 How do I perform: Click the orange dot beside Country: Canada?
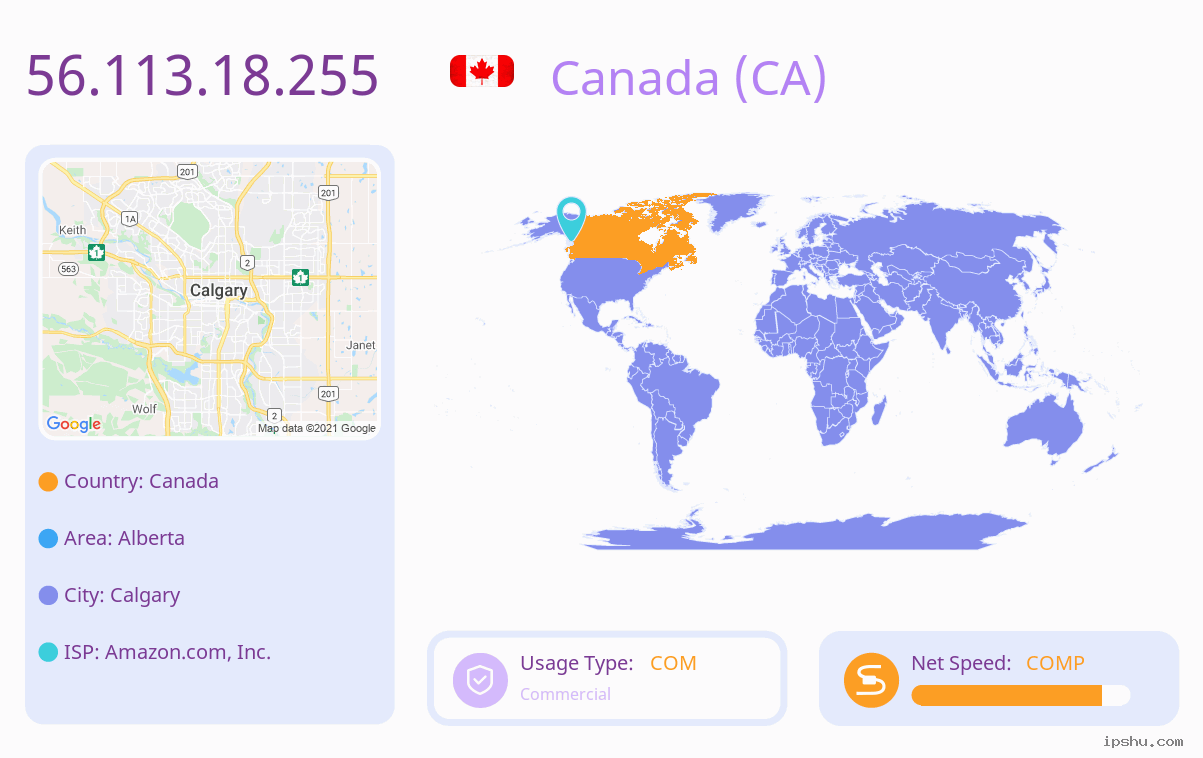48,482
